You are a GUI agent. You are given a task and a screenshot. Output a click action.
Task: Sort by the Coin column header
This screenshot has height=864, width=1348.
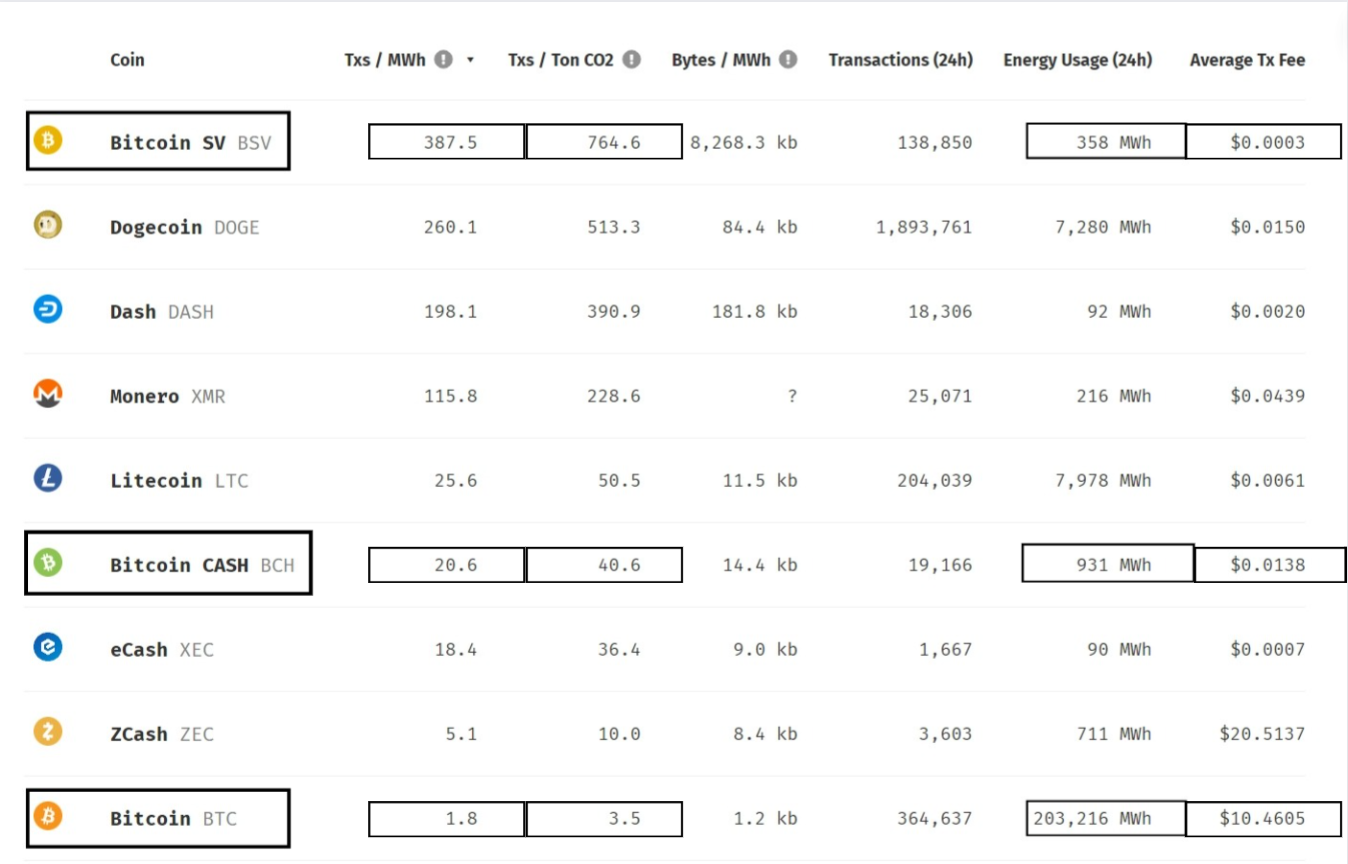(x=127, y=60)
